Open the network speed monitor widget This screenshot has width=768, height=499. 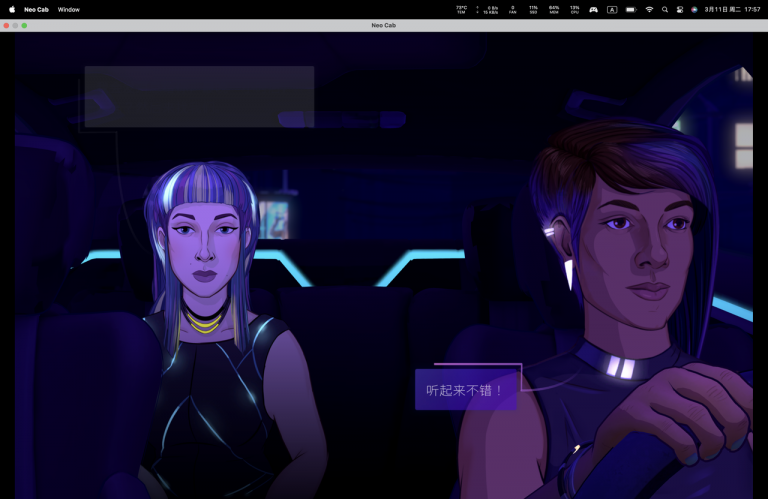point(488,10)
